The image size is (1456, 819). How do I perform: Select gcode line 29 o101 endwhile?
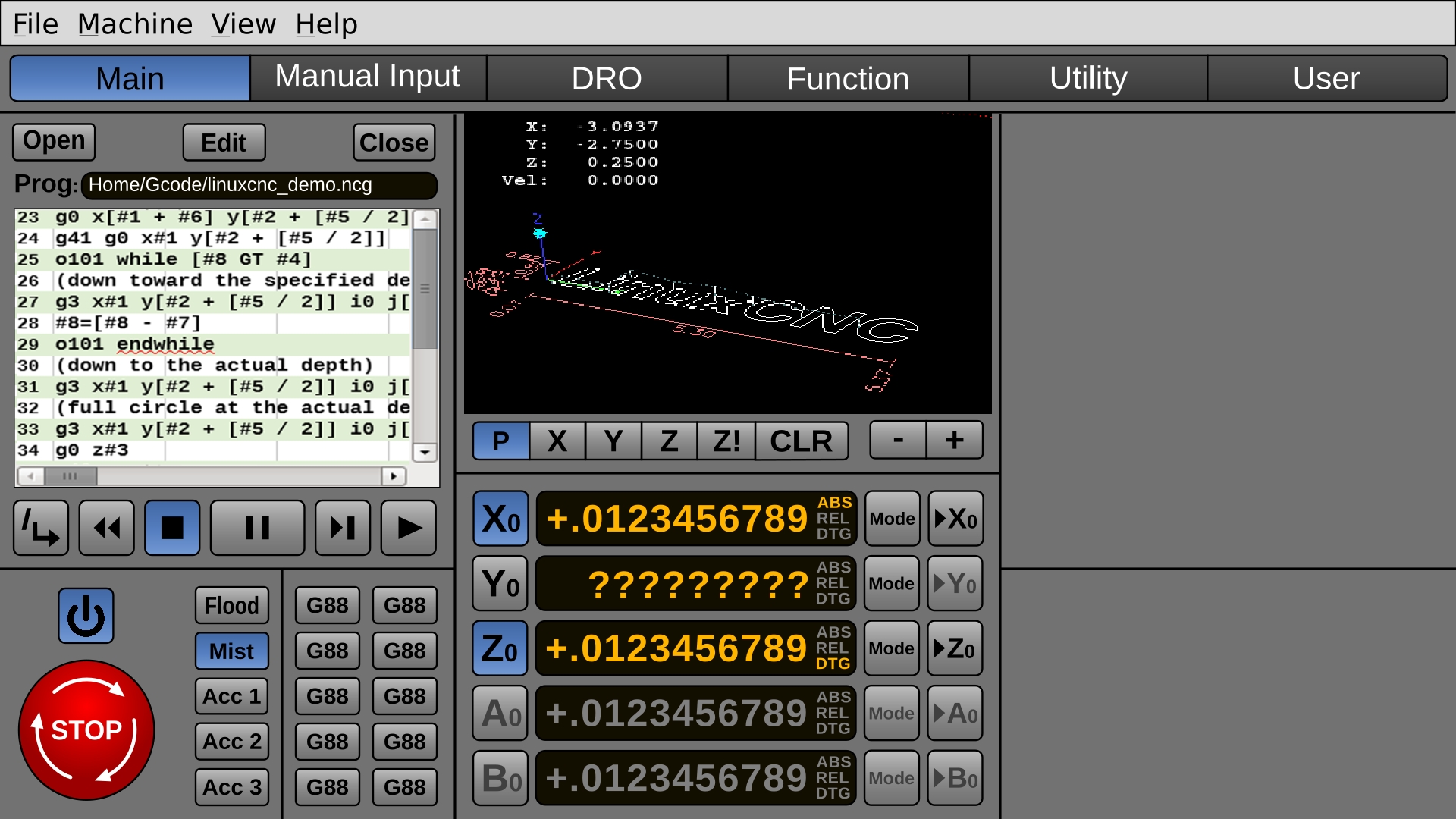(x=213, y=344)
